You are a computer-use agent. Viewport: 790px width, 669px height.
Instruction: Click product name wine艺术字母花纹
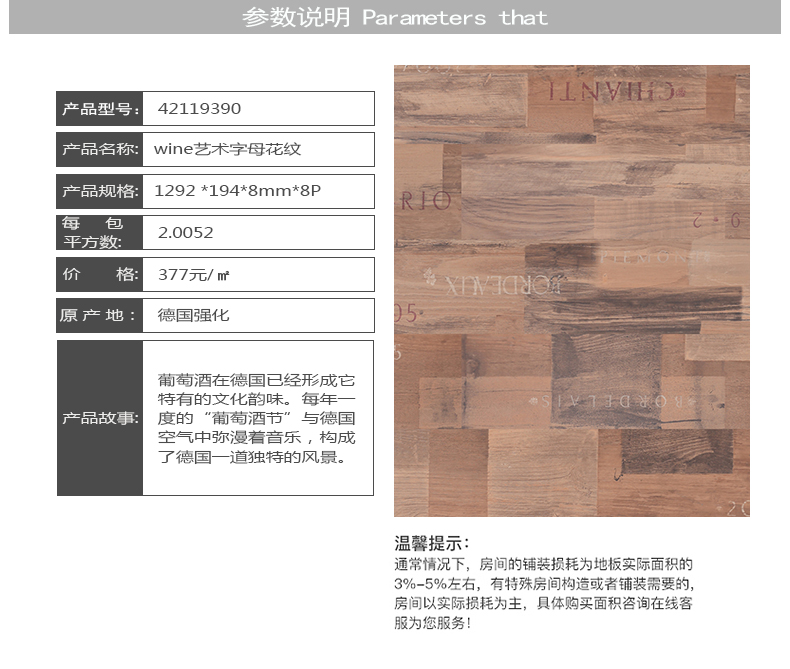coord(228,149)
